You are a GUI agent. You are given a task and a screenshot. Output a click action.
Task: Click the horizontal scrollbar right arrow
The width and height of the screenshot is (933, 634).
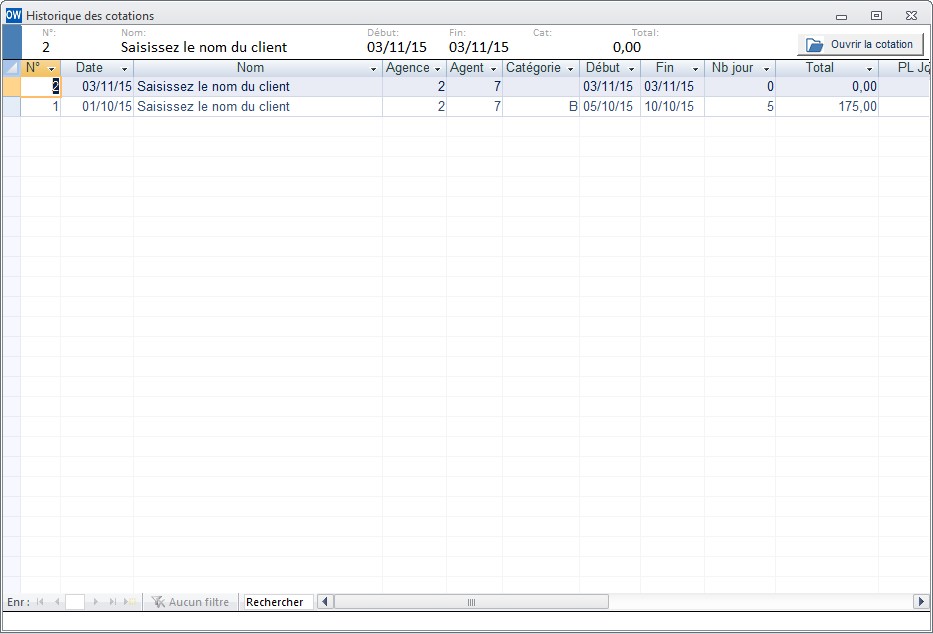click(921, 602)
